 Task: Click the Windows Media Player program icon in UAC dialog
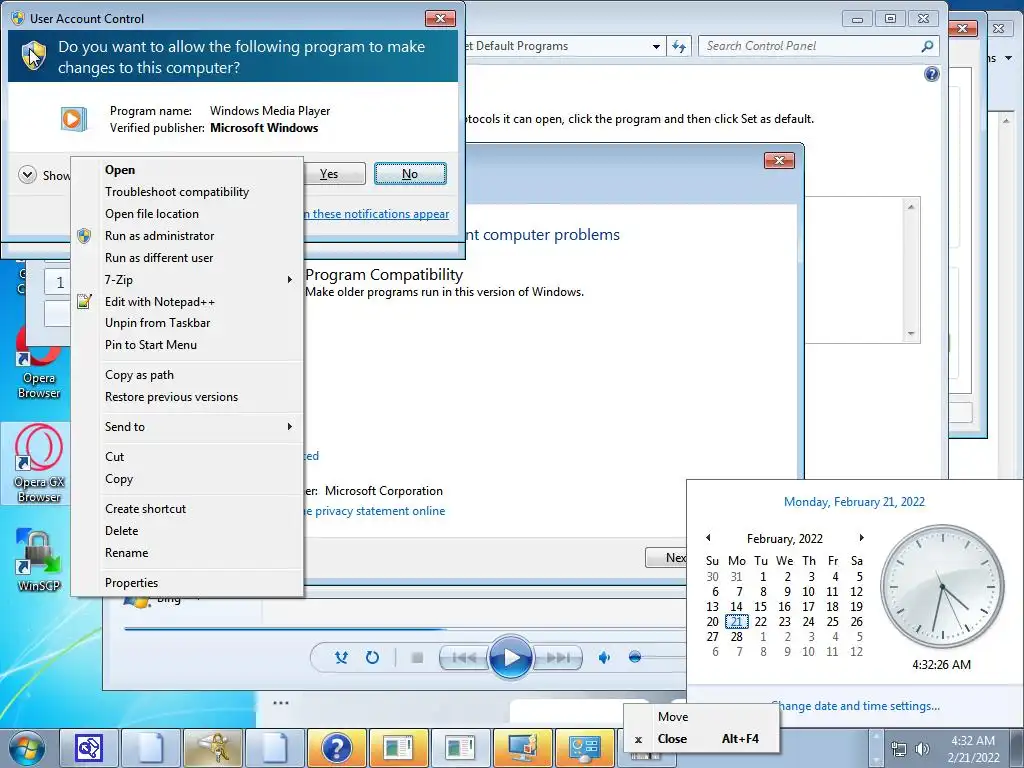pyautogui.click(x=73, y=119)
